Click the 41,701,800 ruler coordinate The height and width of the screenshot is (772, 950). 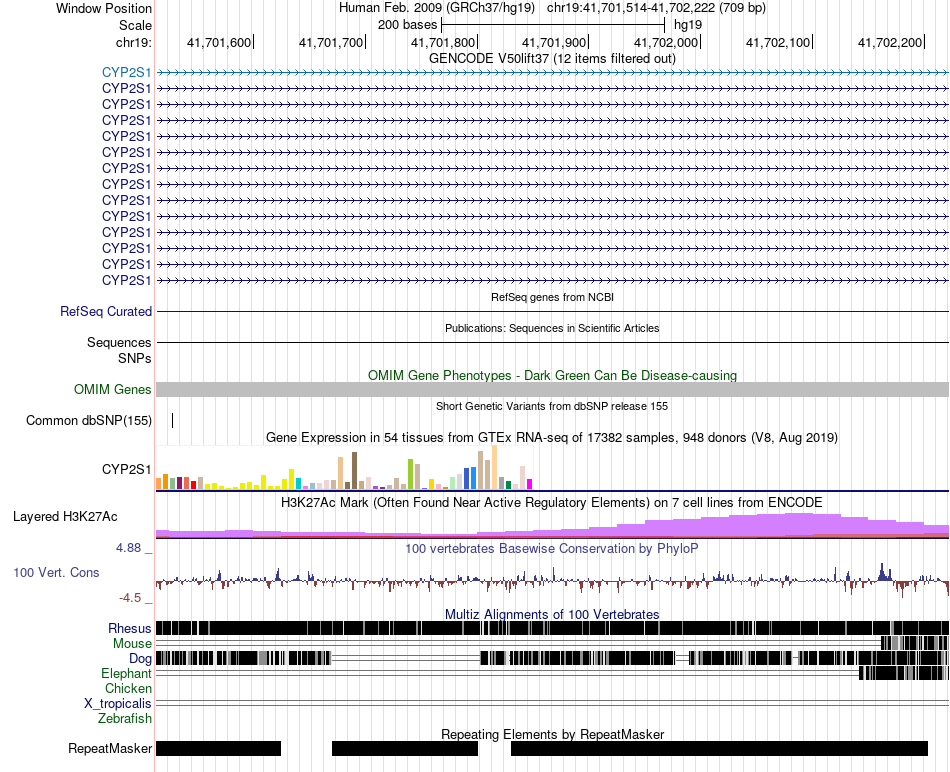pos(443,42)
